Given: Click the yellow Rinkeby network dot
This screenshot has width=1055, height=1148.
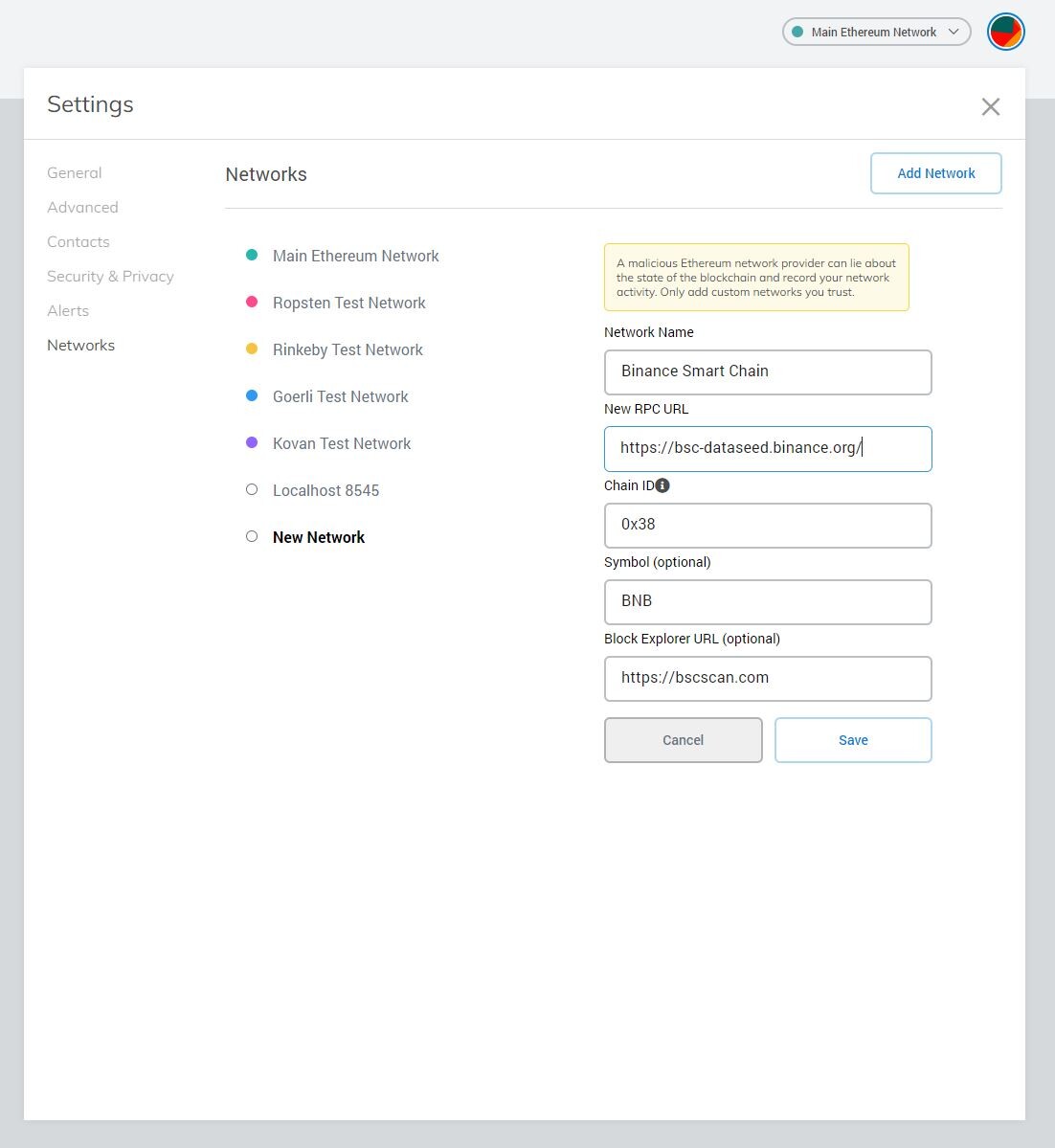Looking at the screenshot, I should pos(252,349).
